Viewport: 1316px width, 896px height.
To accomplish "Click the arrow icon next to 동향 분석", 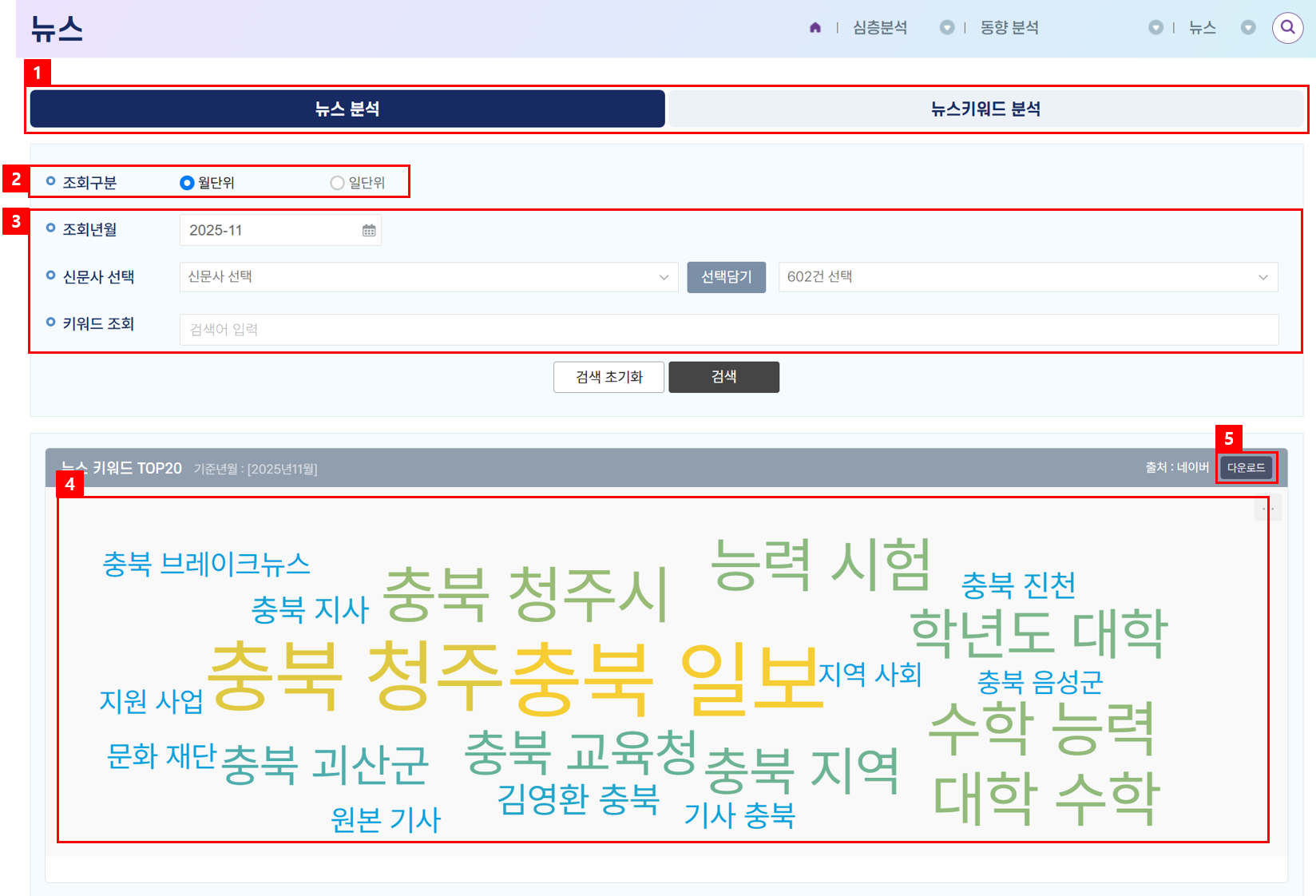I will point(1155,28).
